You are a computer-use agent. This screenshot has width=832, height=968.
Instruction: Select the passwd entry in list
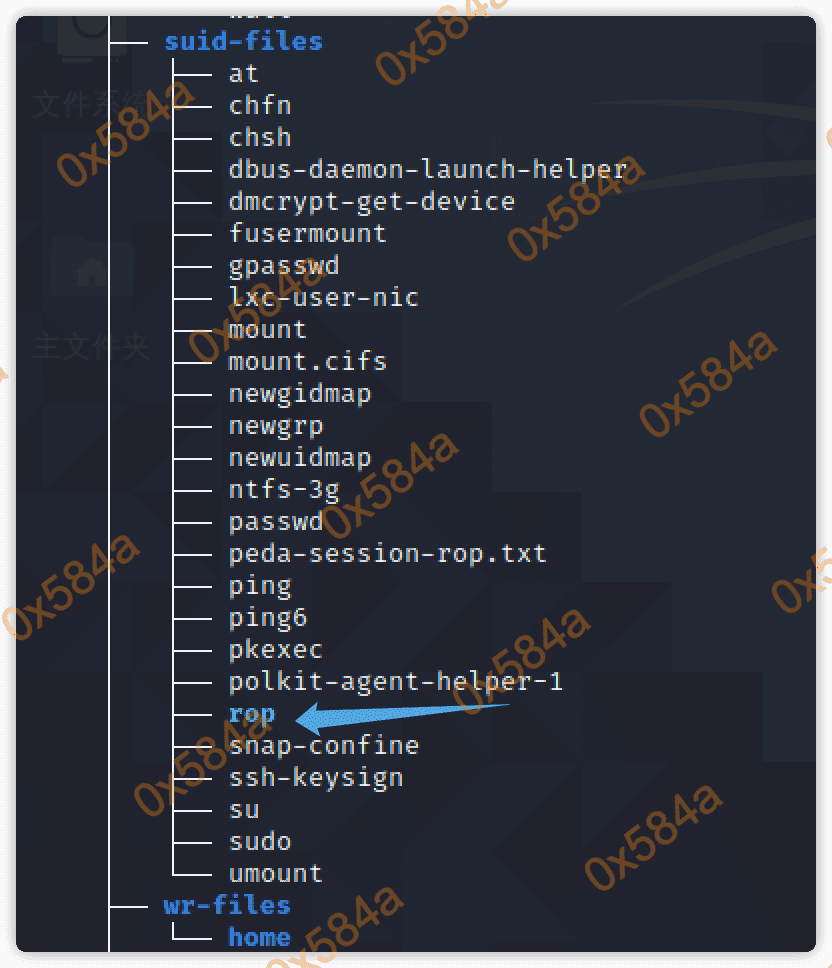(x=275, y=522)
